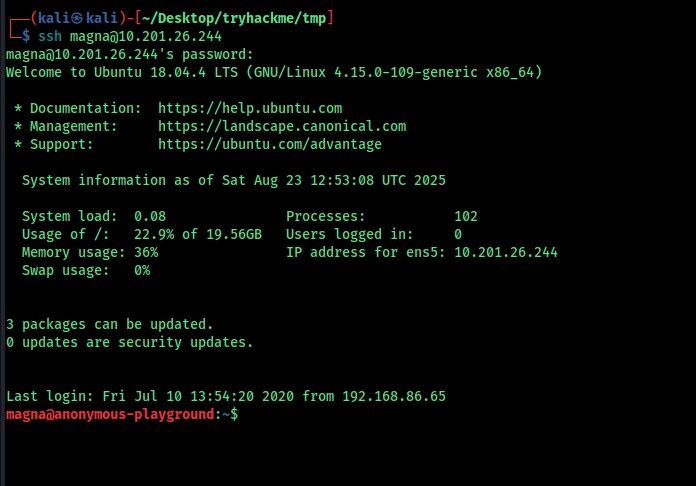Click the Processes count 102

(466, 216)
